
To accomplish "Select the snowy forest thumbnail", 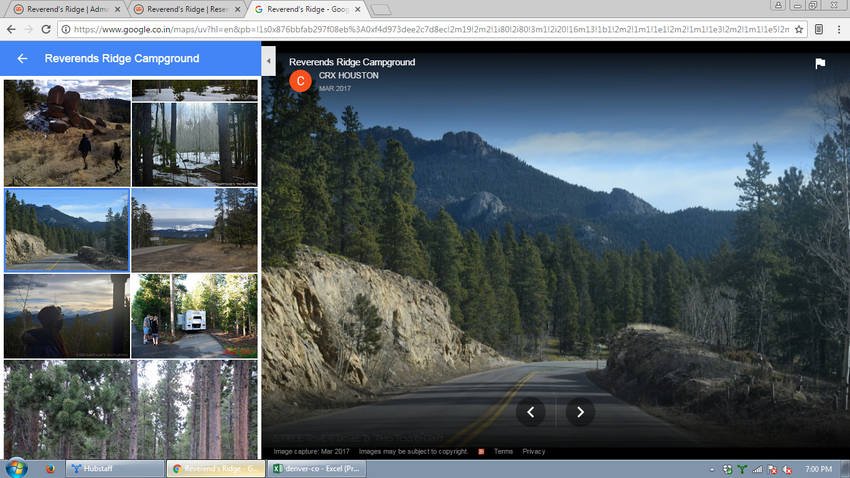I will 194,144.
